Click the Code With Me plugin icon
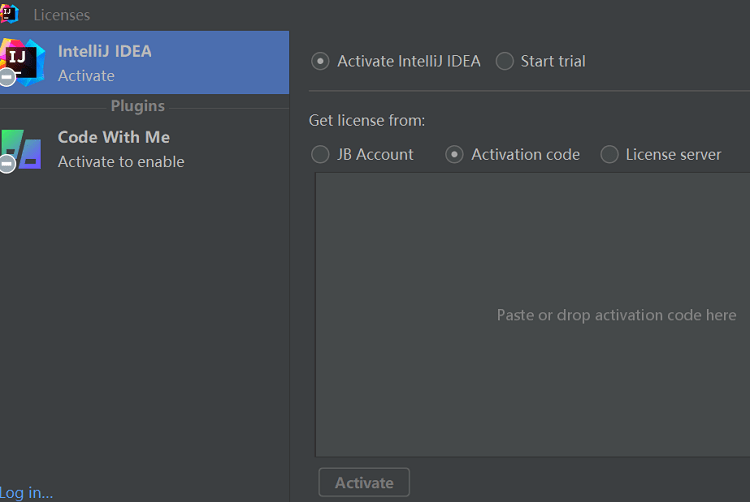Screen dimensions: 750x502 tap(21, 150)
